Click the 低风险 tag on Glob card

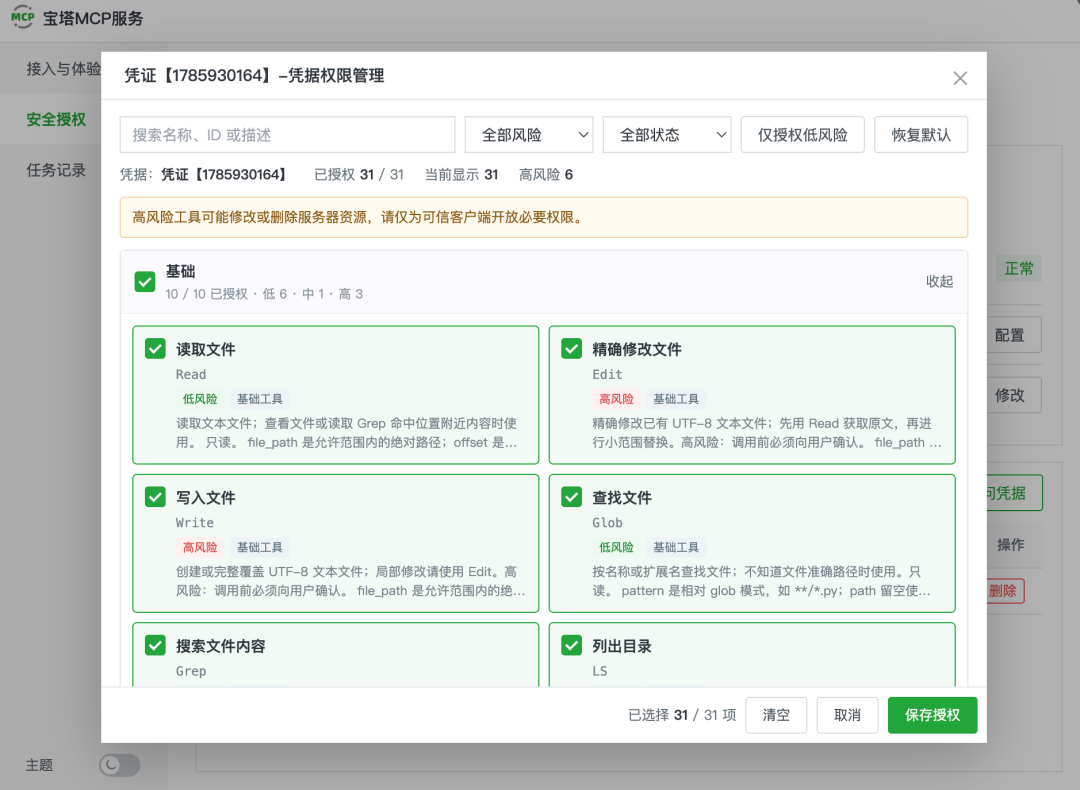(616, 547)
